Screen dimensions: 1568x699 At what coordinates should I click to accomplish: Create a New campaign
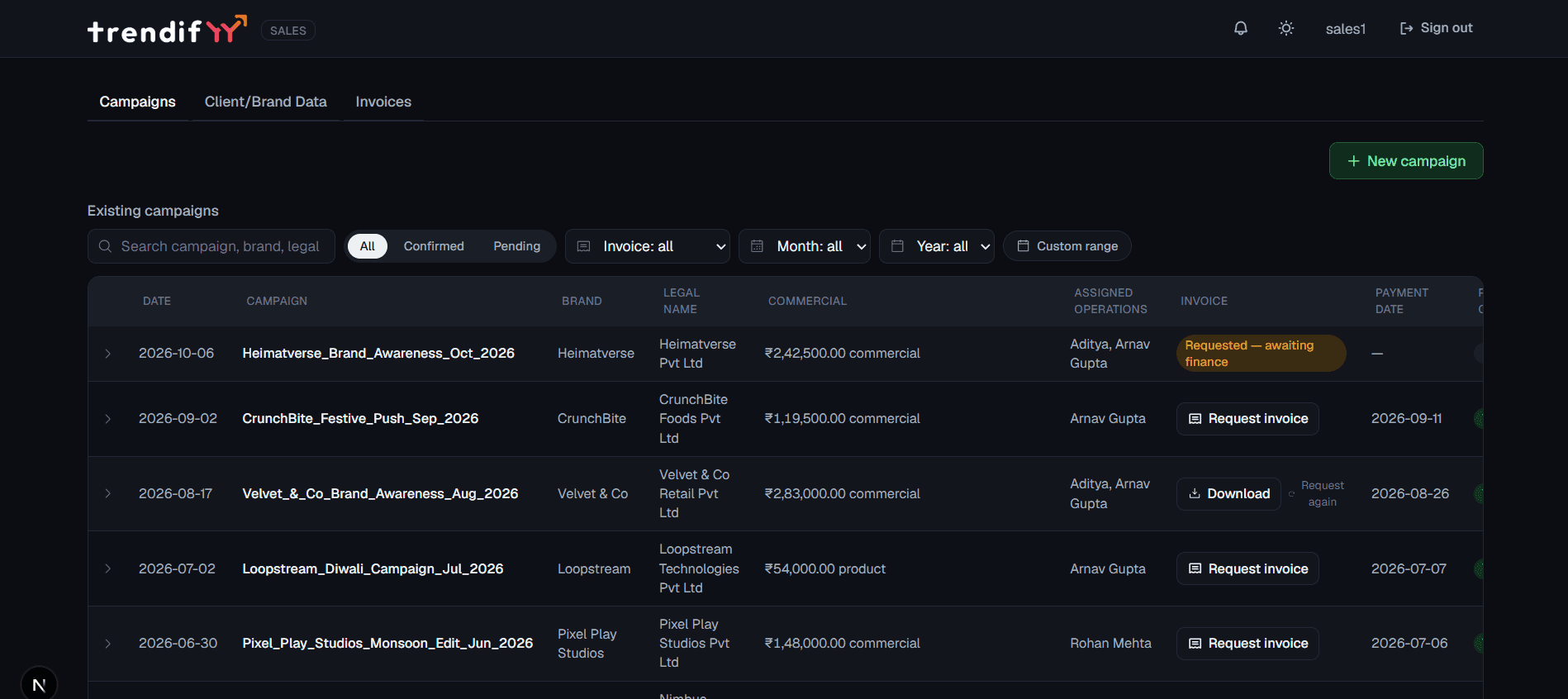click(x=1406, y=161)
